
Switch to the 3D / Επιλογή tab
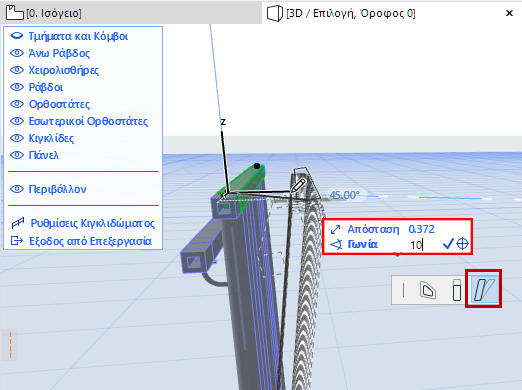click(351, 13)
